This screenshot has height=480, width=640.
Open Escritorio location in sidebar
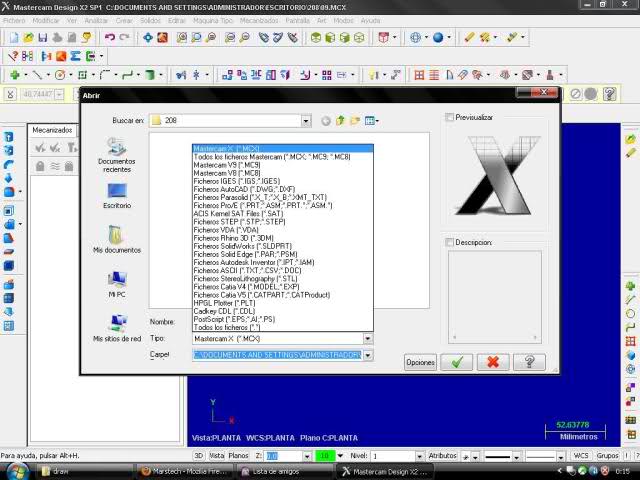coord(117,196)
